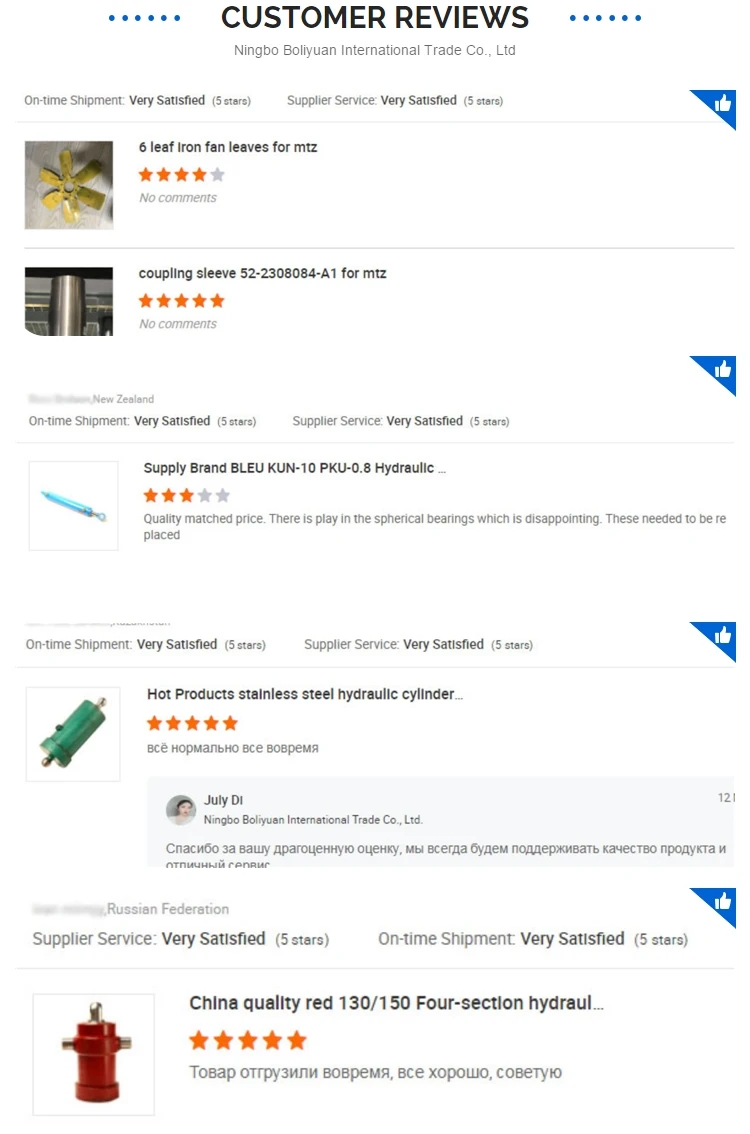750x1134 pixels.
Task: Click July Di reviewer name
Action: tap(223, 800)
